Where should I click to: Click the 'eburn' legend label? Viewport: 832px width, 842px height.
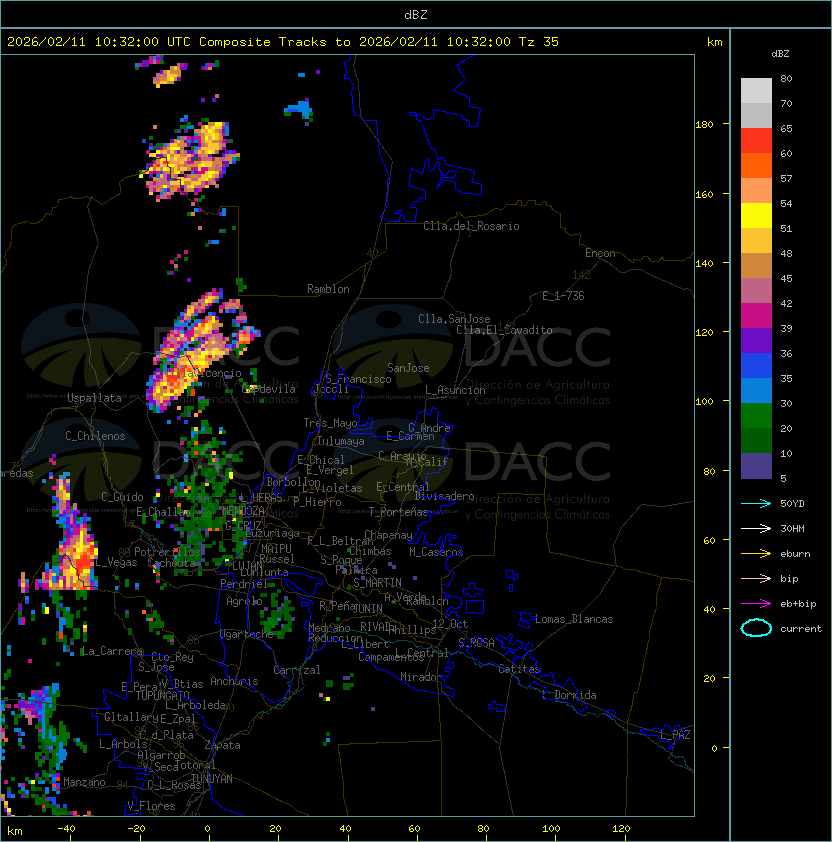(795, 554)
